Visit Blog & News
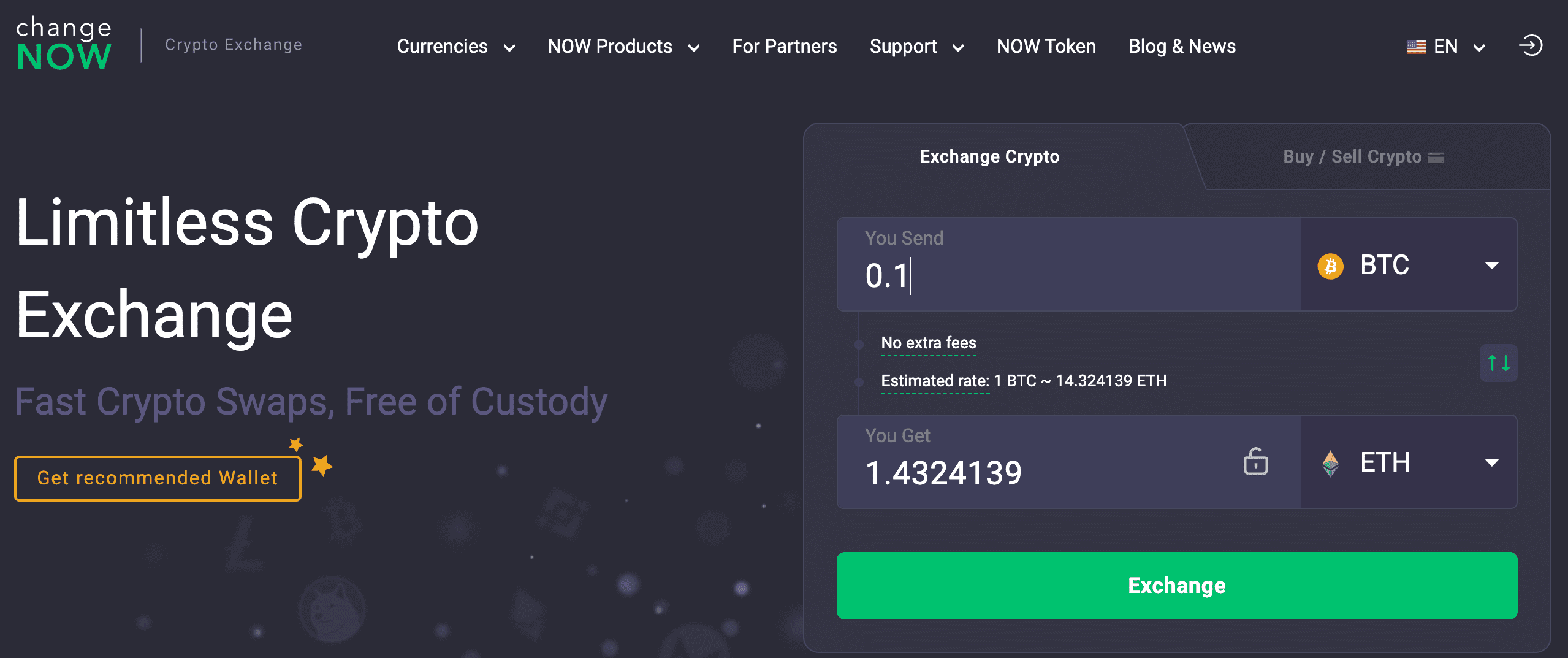The image size is (1568, 658). pyautogui.click(x=1182, y=47)
